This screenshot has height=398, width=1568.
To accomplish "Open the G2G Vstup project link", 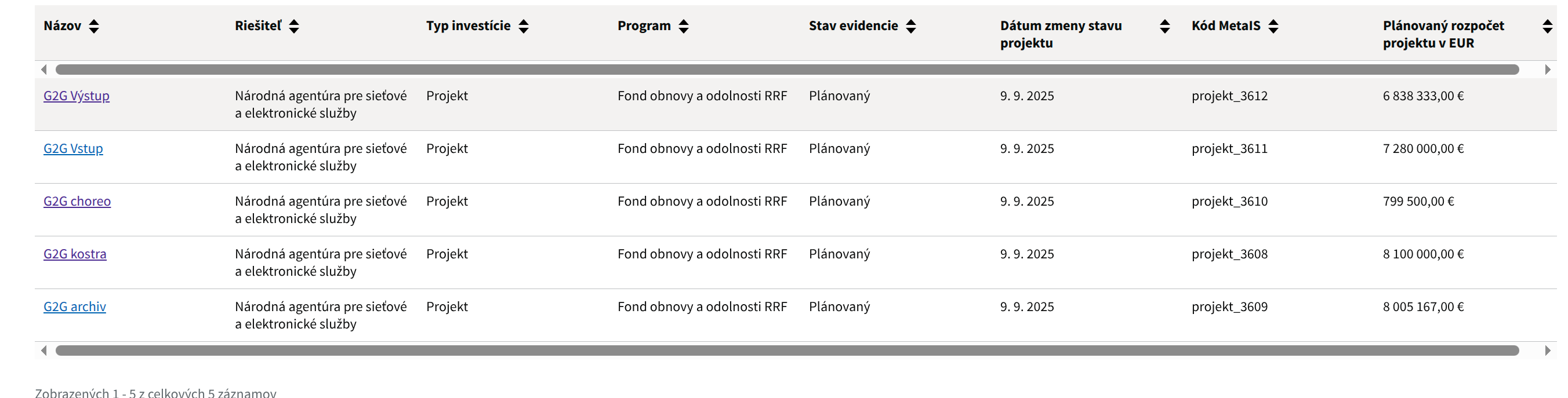I will click(x=73, y=149).
